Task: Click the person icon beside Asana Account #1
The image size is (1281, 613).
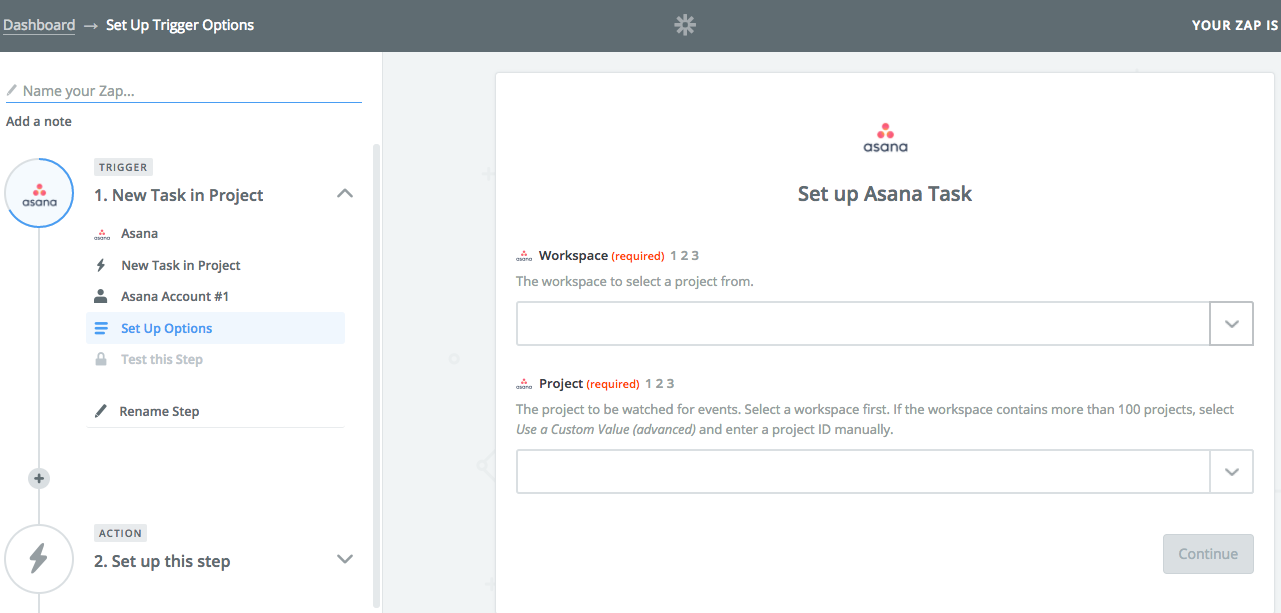Action: click(100, 296)
